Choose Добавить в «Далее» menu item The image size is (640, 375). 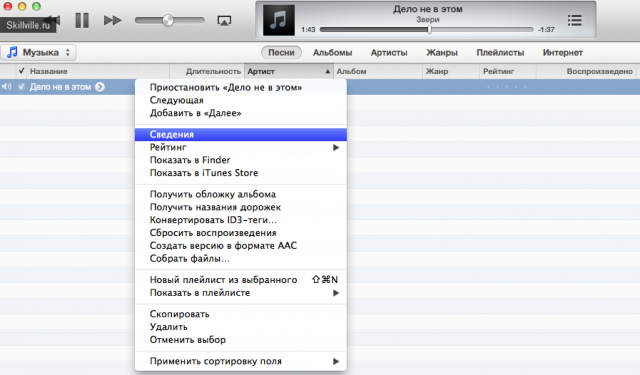click(241, 113)
